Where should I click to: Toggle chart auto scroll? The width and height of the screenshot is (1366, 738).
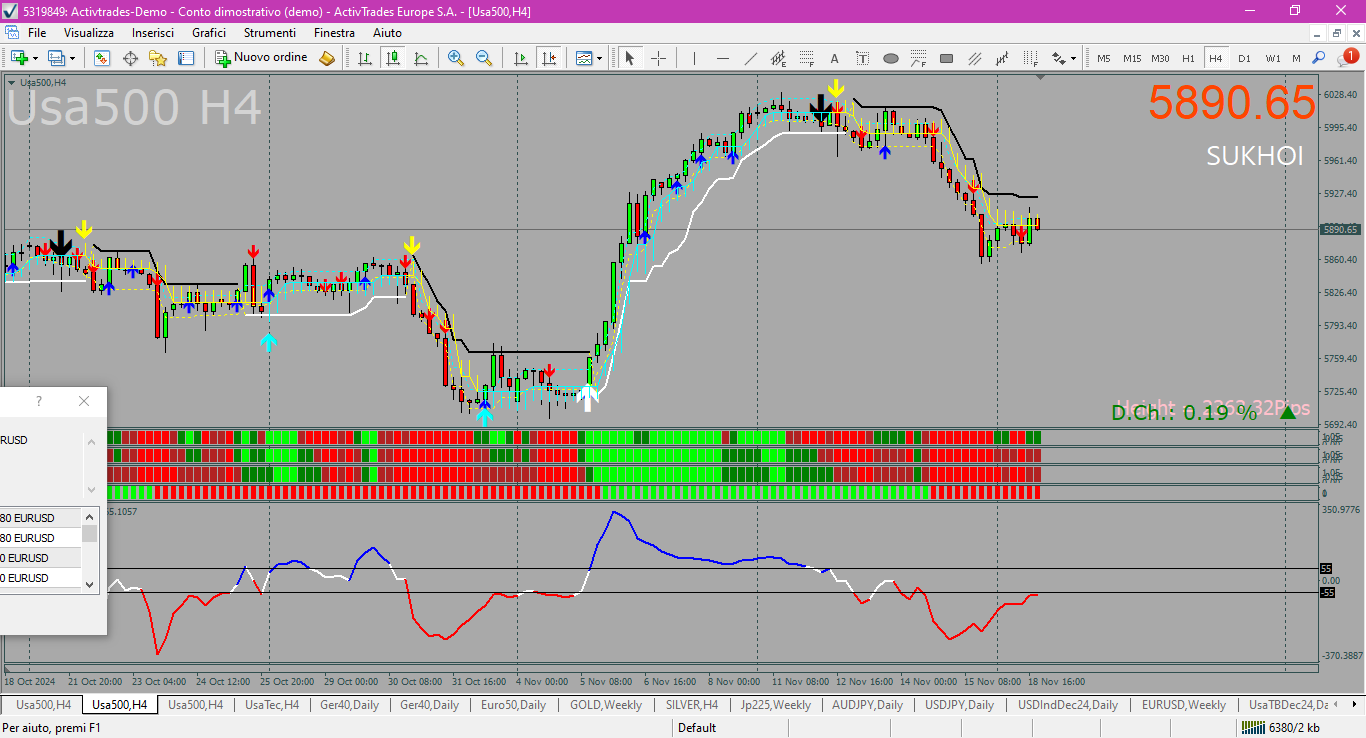click(520, 58)
